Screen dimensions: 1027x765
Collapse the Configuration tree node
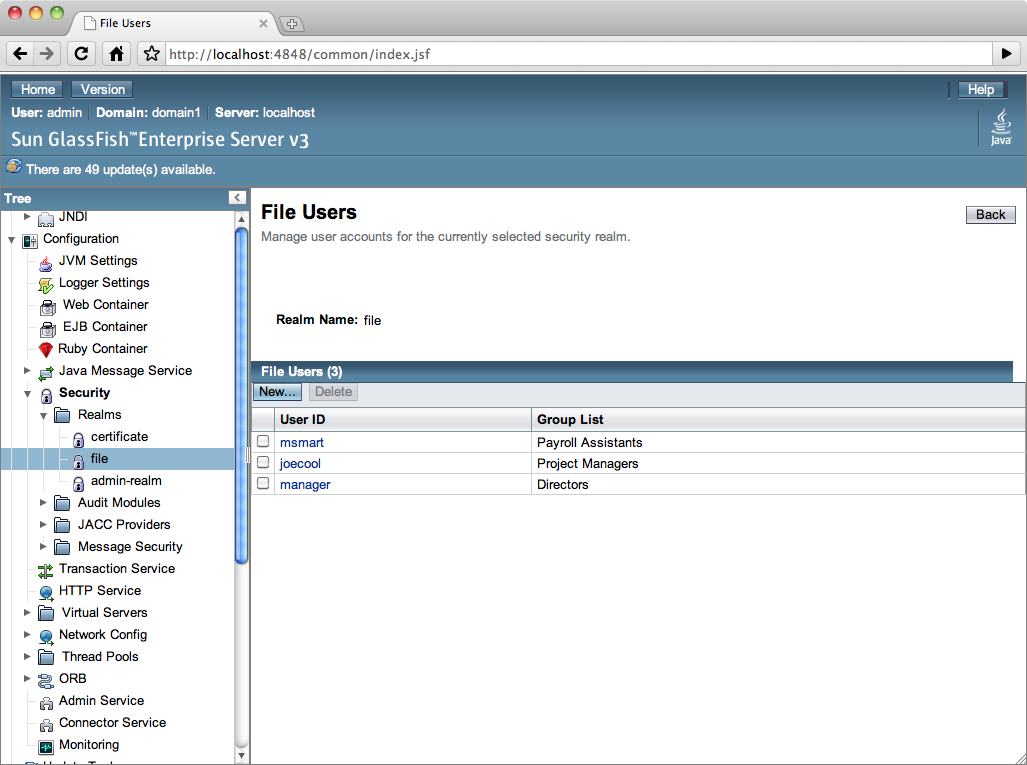coord(11,240)
